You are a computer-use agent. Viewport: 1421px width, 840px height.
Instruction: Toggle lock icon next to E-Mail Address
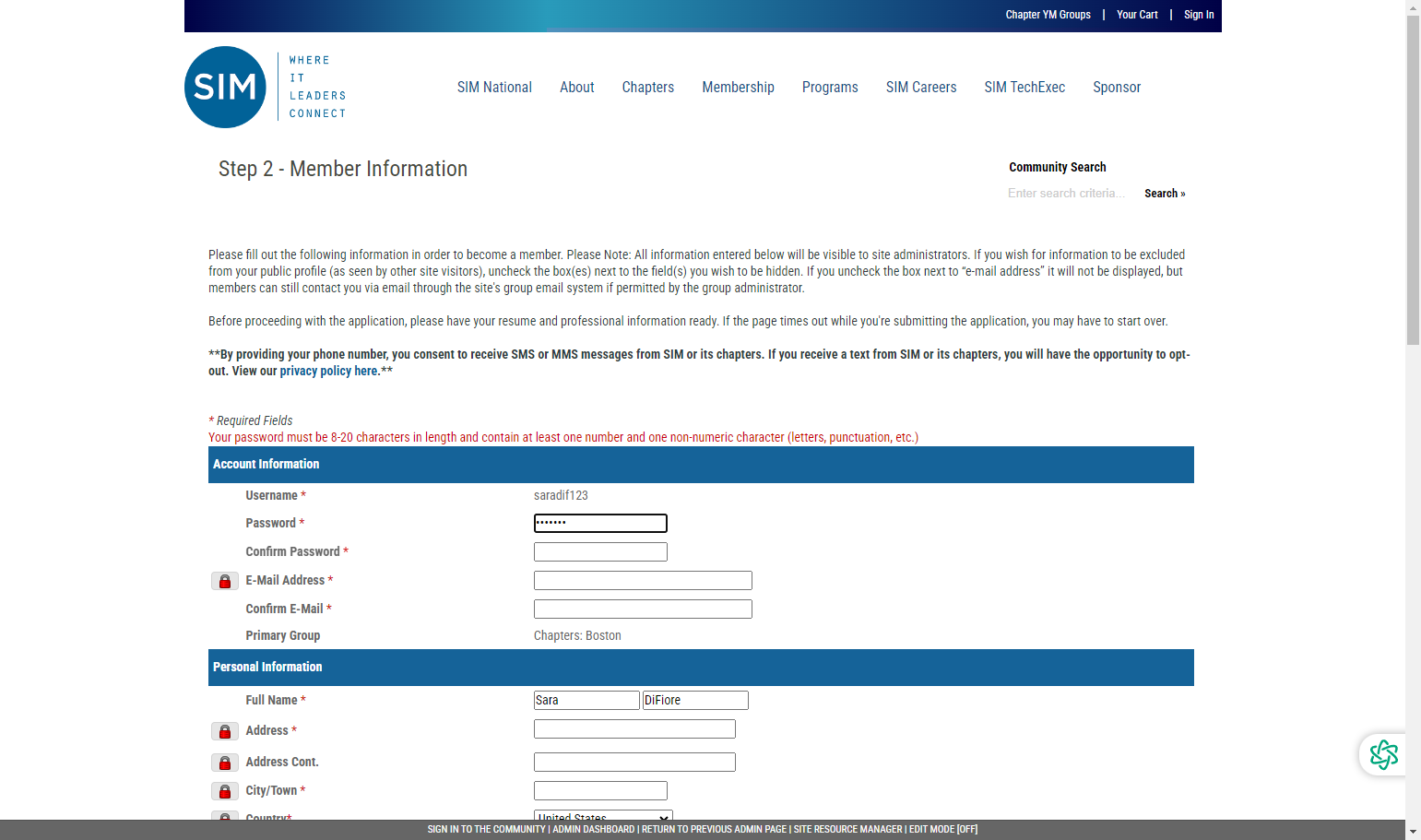pos(225,581)
